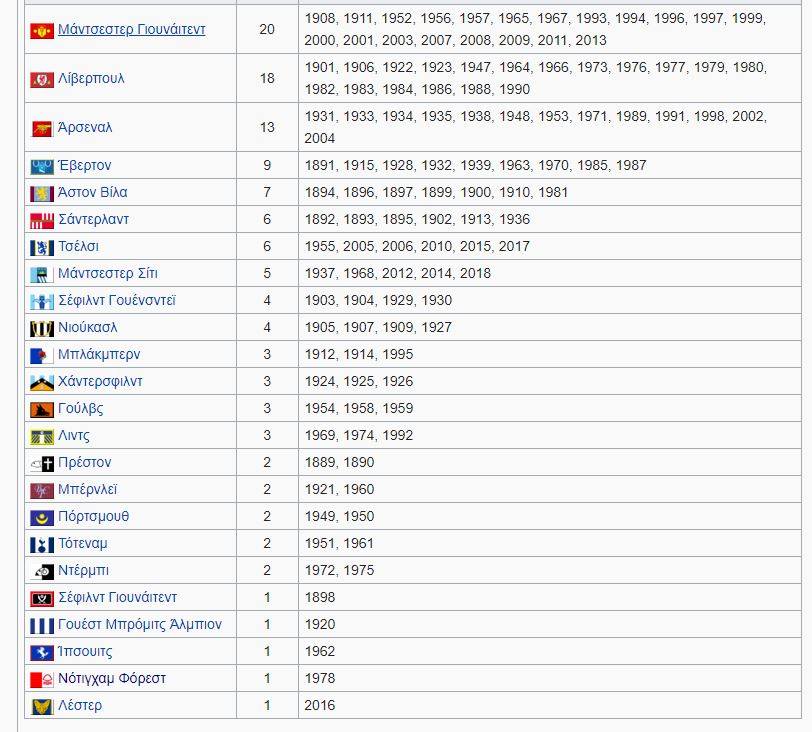Image resolution: width=812 pixels, height=732 pixels.
Task: Click the Πόρτσμουθ blue flag icon
Action: coord(42,518)
